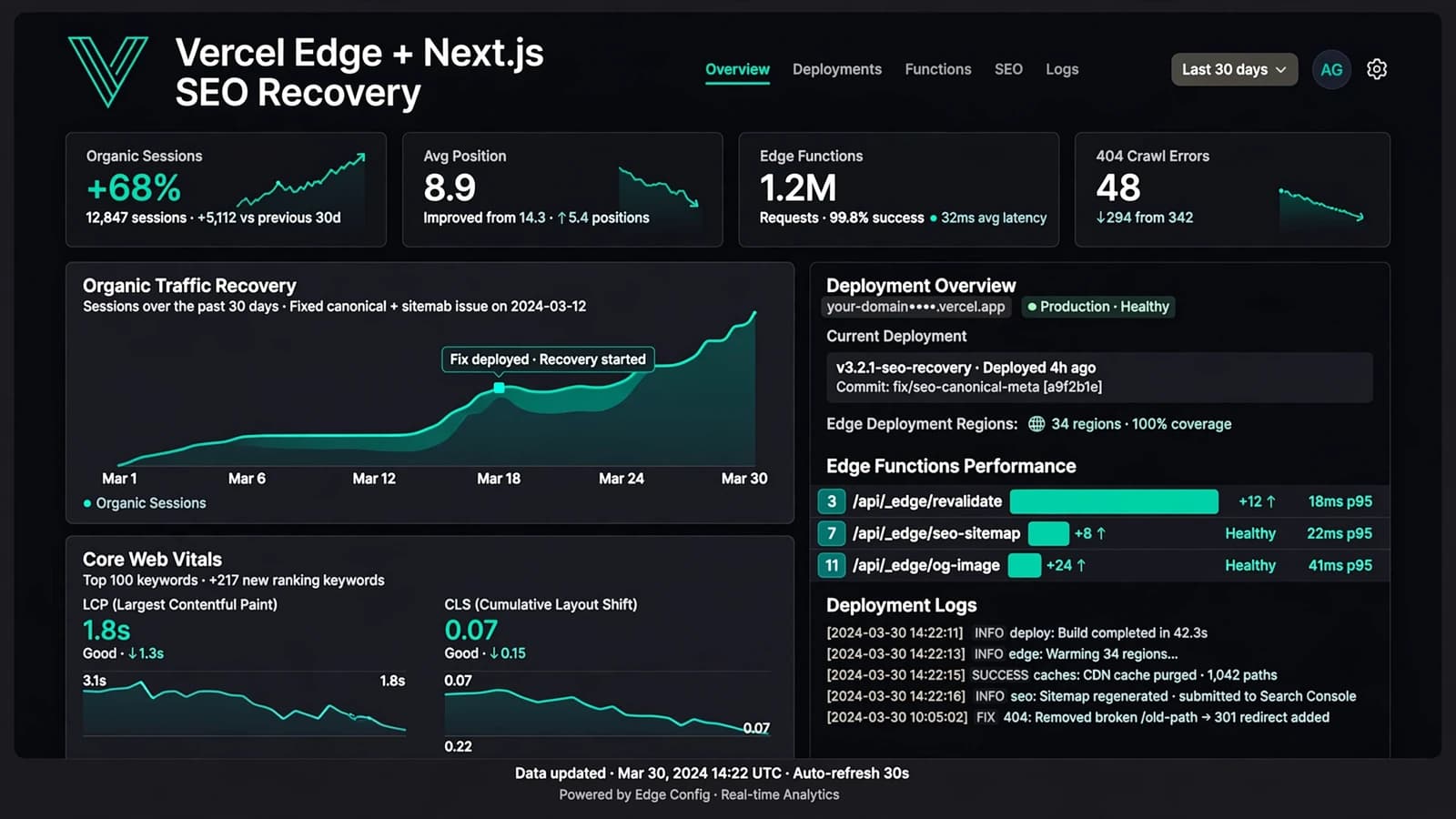Screen dimensions: 1456x819
Task: Select the /api/_edge/og-image function name
Action: coord(926,565)
